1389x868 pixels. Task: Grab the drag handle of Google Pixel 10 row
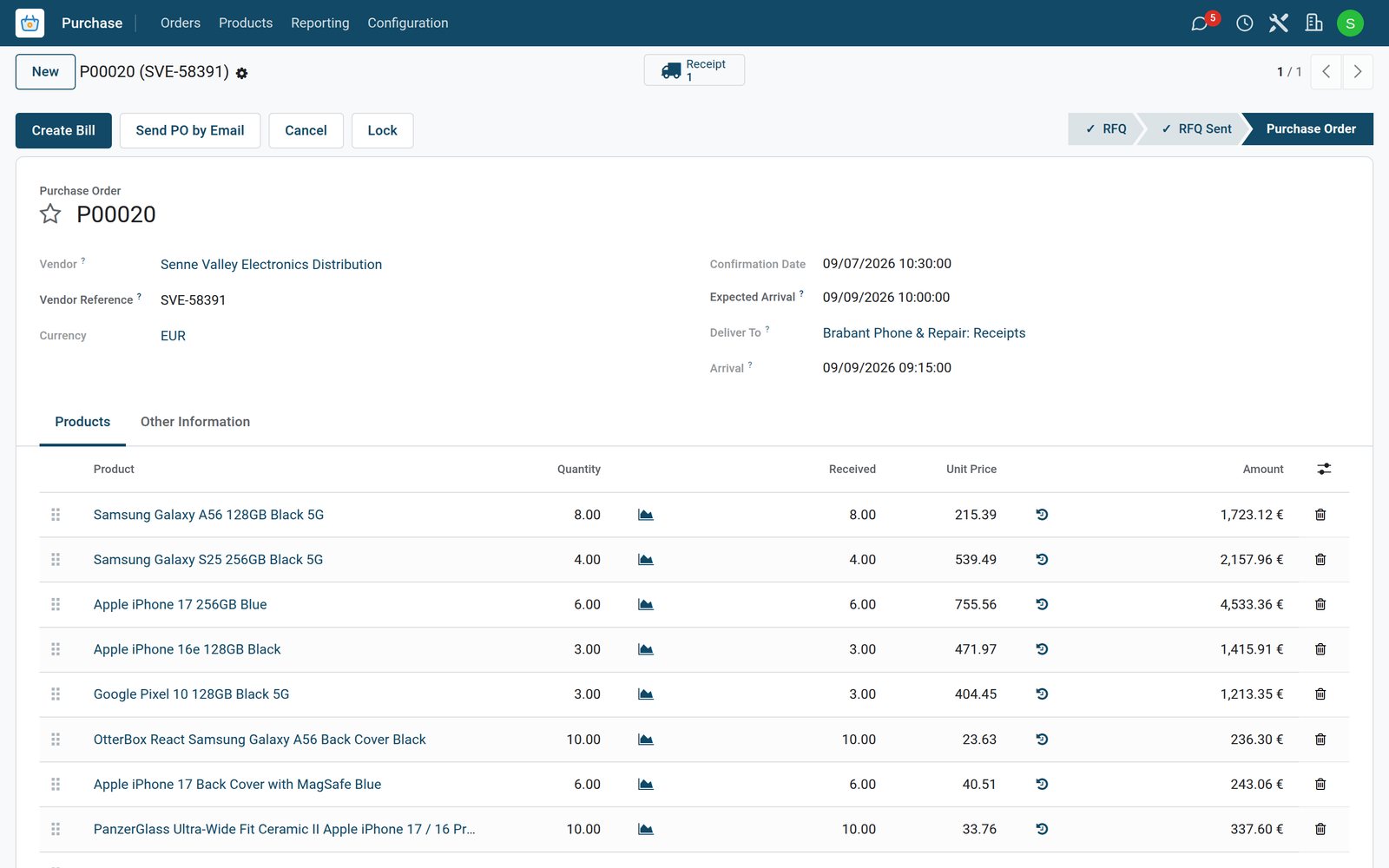tap(56, 694)
